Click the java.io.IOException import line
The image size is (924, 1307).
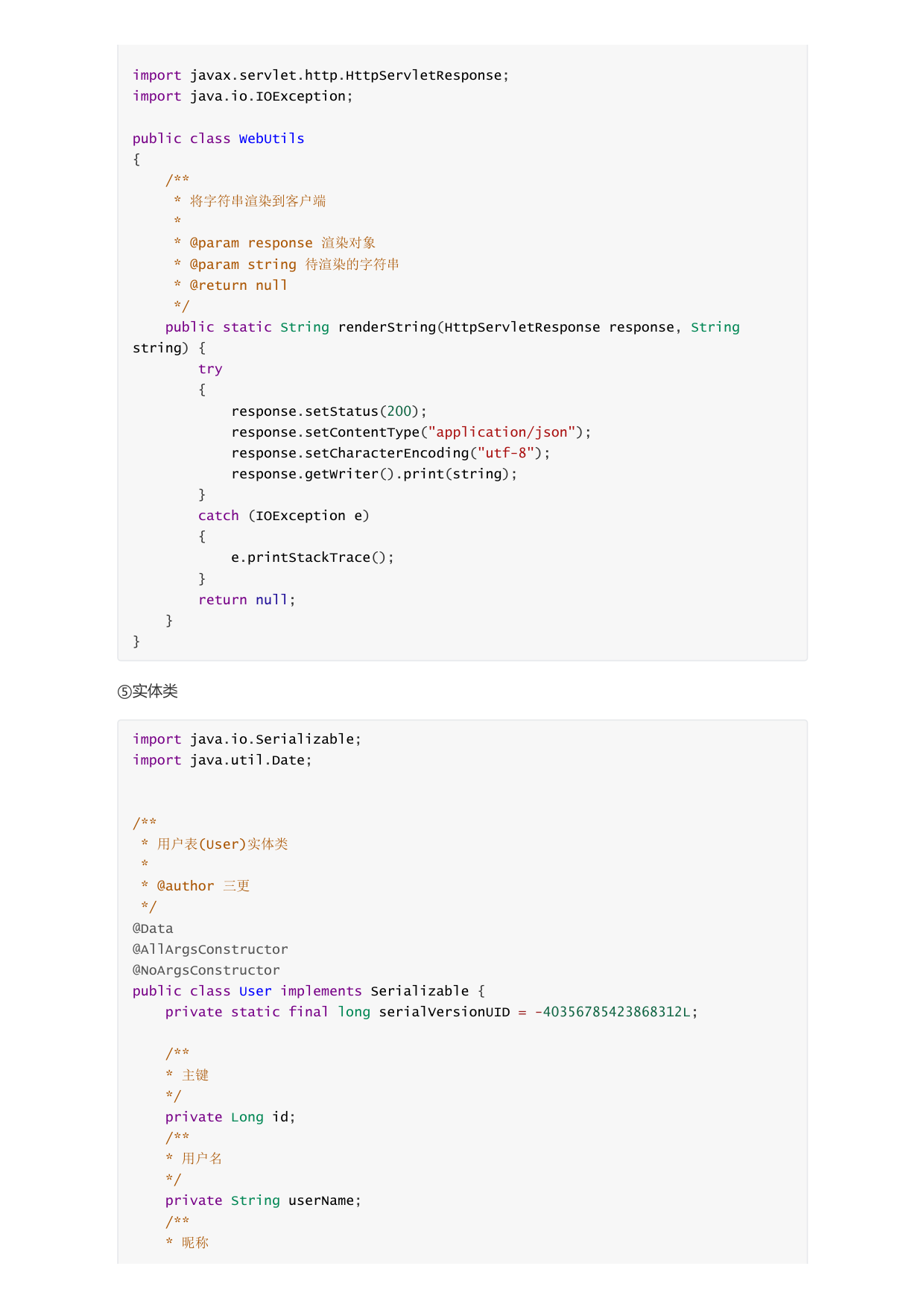[243, 96]
